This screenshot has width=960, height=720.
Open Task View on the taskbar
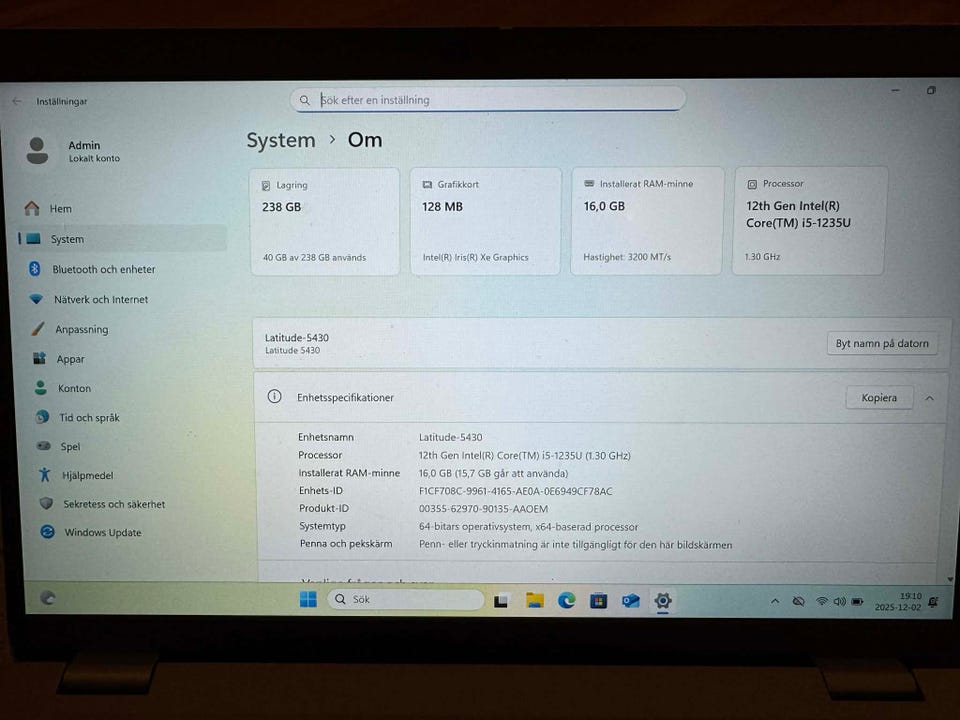pos(501,601)
